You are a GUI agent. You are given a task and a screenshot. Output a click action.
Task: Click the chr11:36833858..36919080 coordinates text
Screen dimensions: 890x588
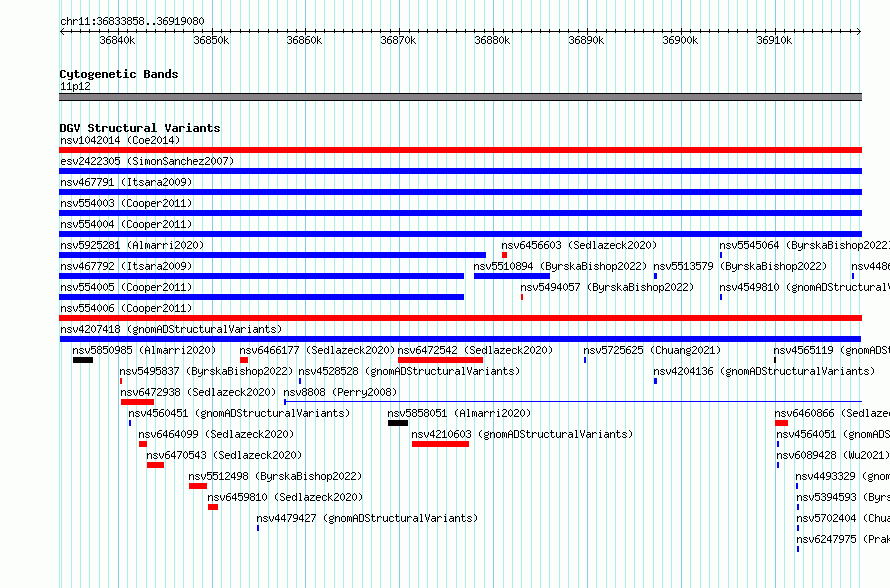pos(132,21)
